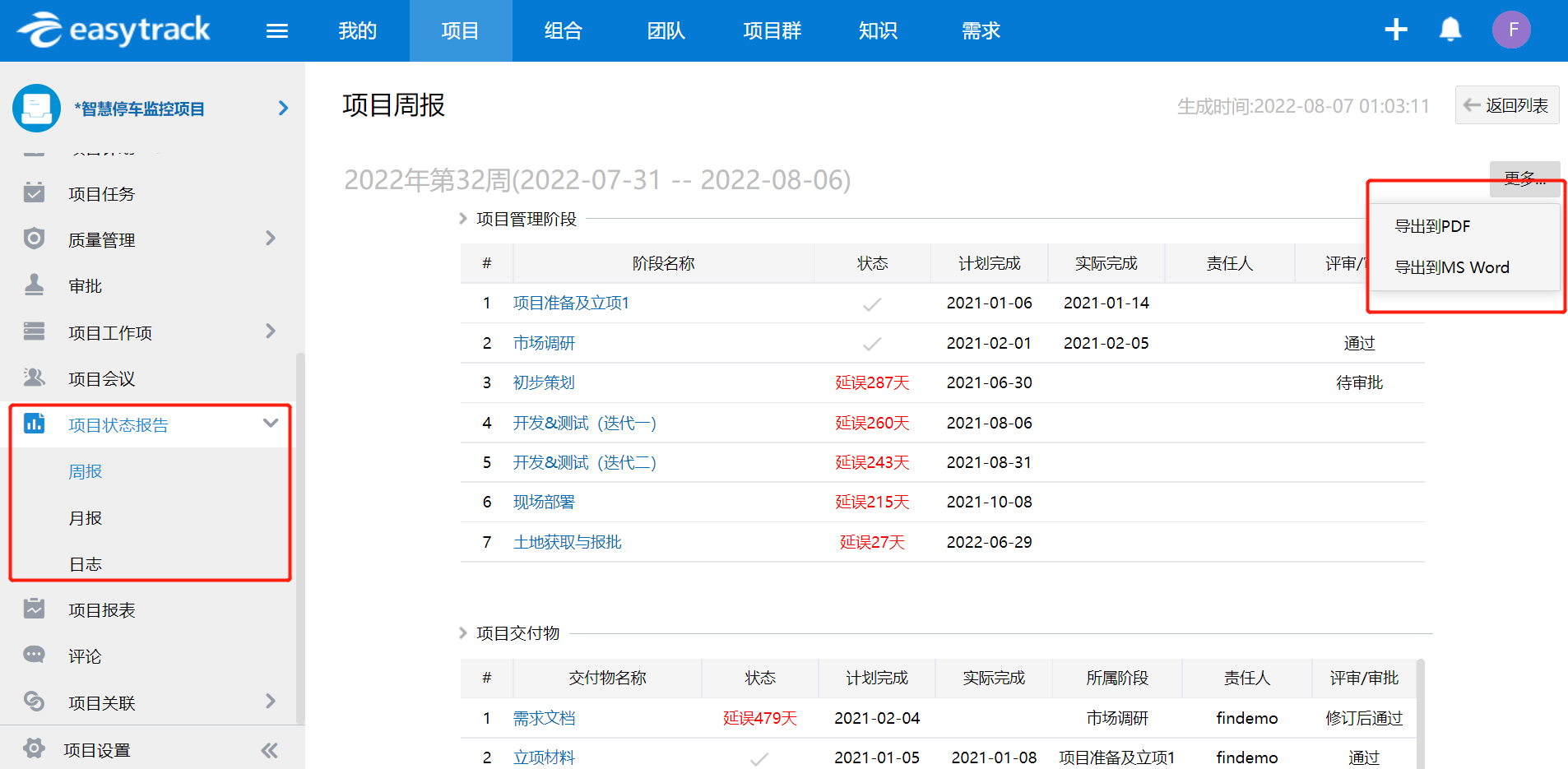
Task: Collapse the 项目管理阶段 section
Action: [463, 219]
